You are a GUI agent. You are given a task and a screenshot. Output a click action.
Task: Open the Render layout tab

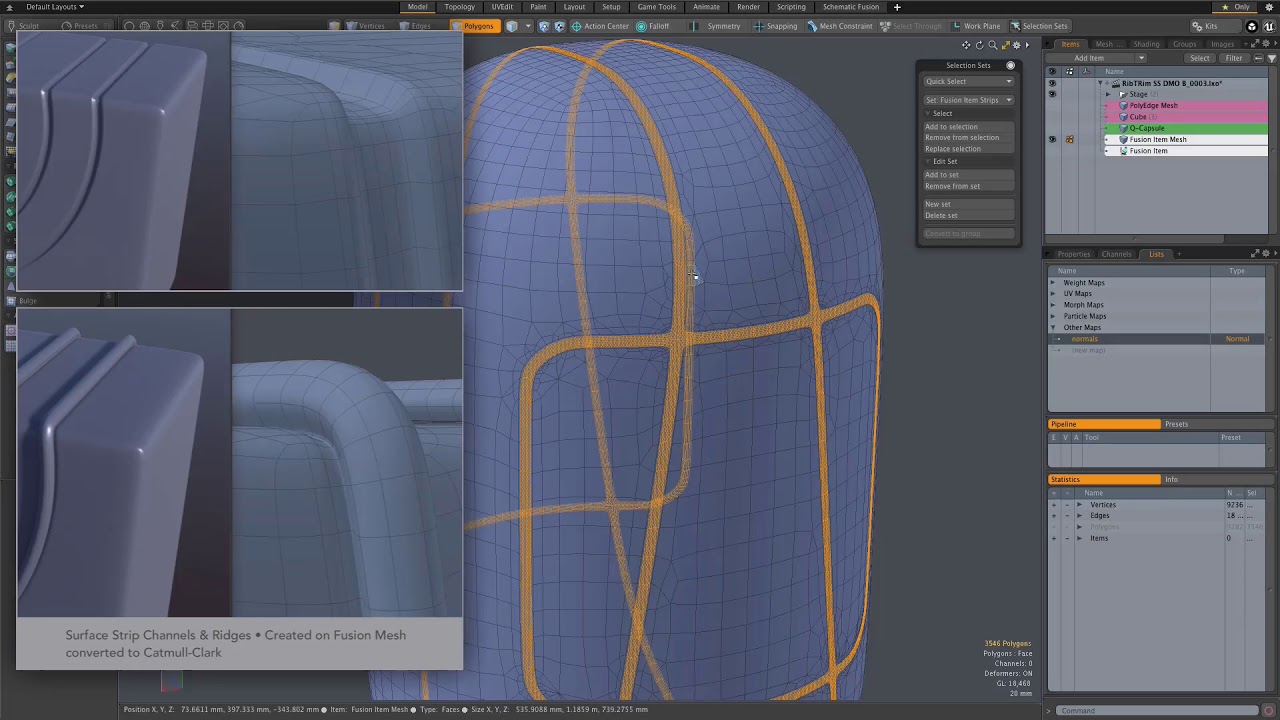(x=748, y=7)
